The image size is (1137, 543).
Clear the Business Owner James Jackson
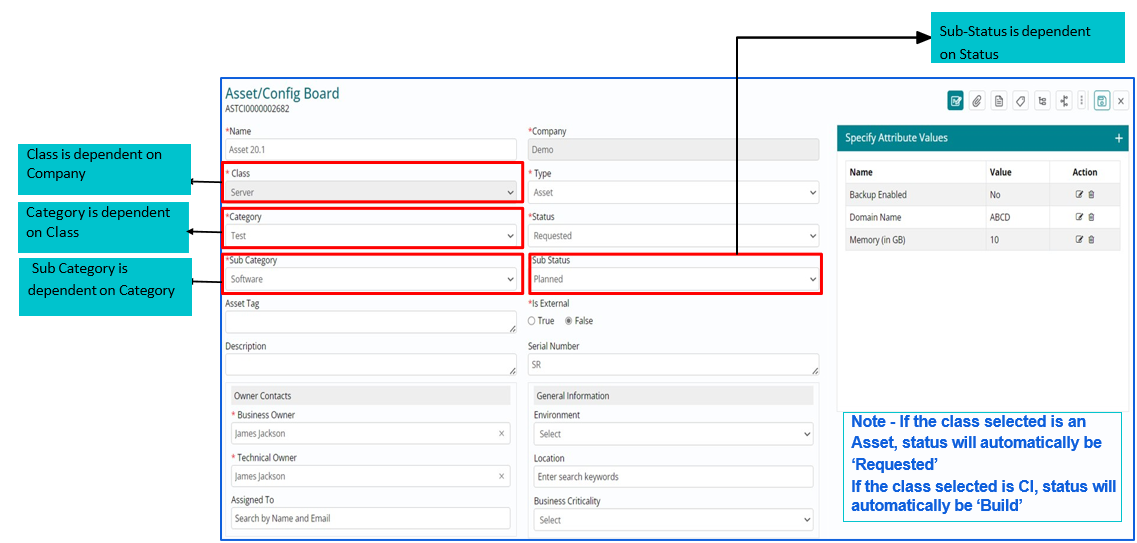[x=501, y=434]
